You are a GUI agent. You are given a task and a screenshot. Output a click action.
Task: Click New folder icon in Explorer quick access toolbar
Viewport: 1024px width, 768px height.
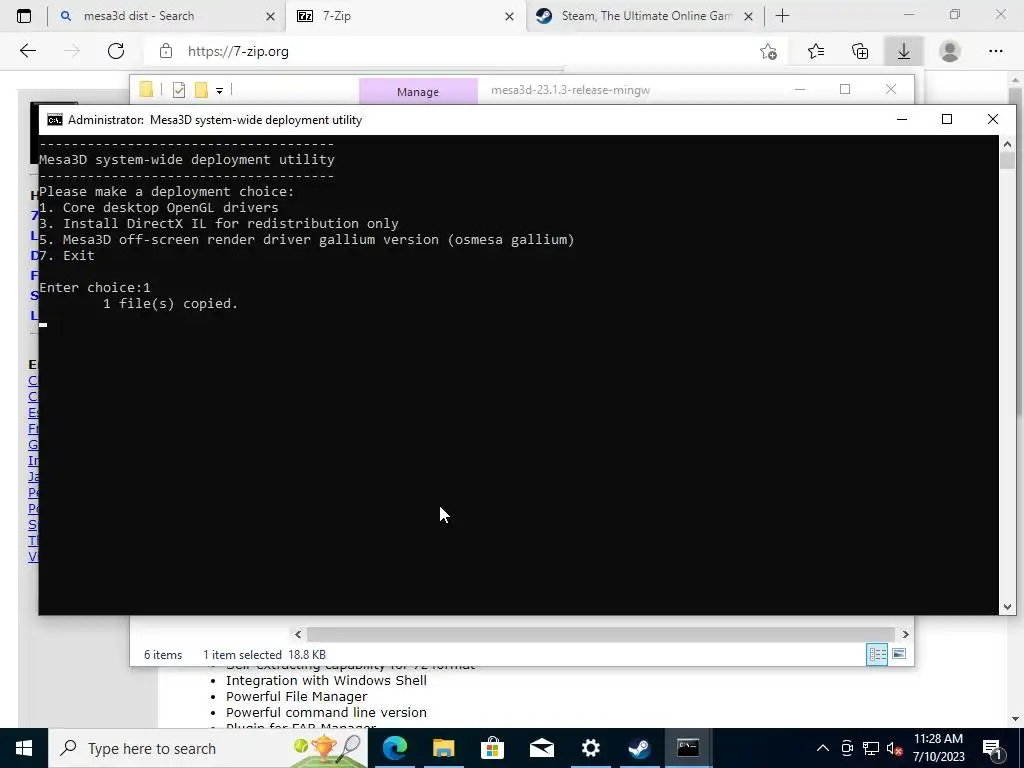click(x=201, y=89)
